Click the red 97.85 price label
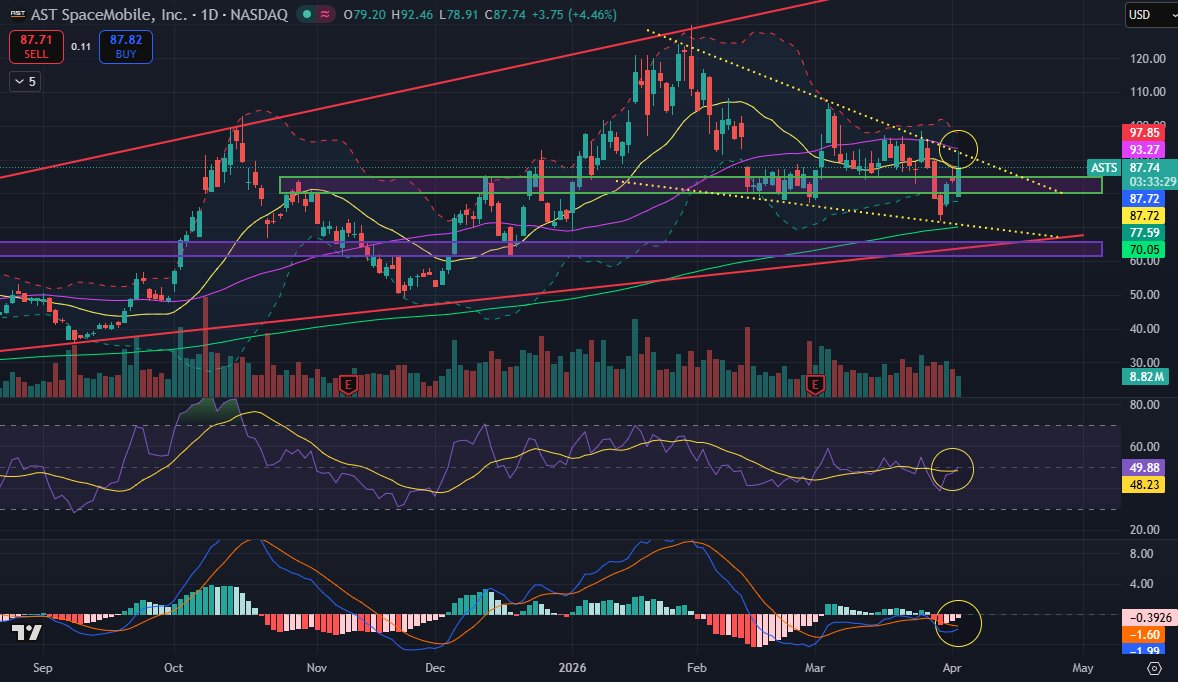Viewport: 1178px width, 682px height. coord(1144,132)
